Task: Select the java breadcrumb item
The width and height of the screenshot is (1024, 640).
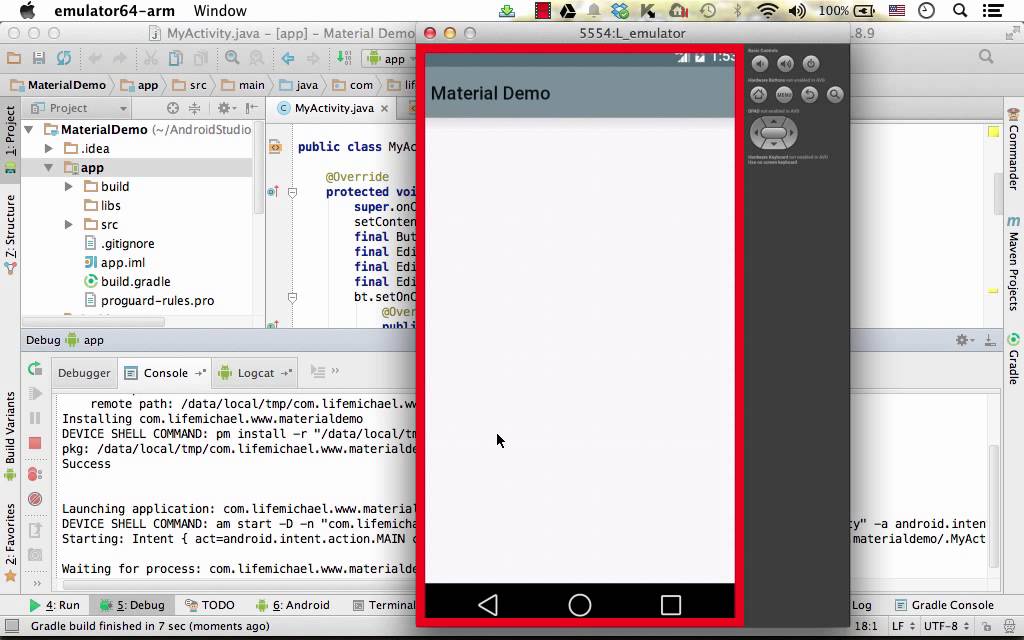Action: (299, 85)
